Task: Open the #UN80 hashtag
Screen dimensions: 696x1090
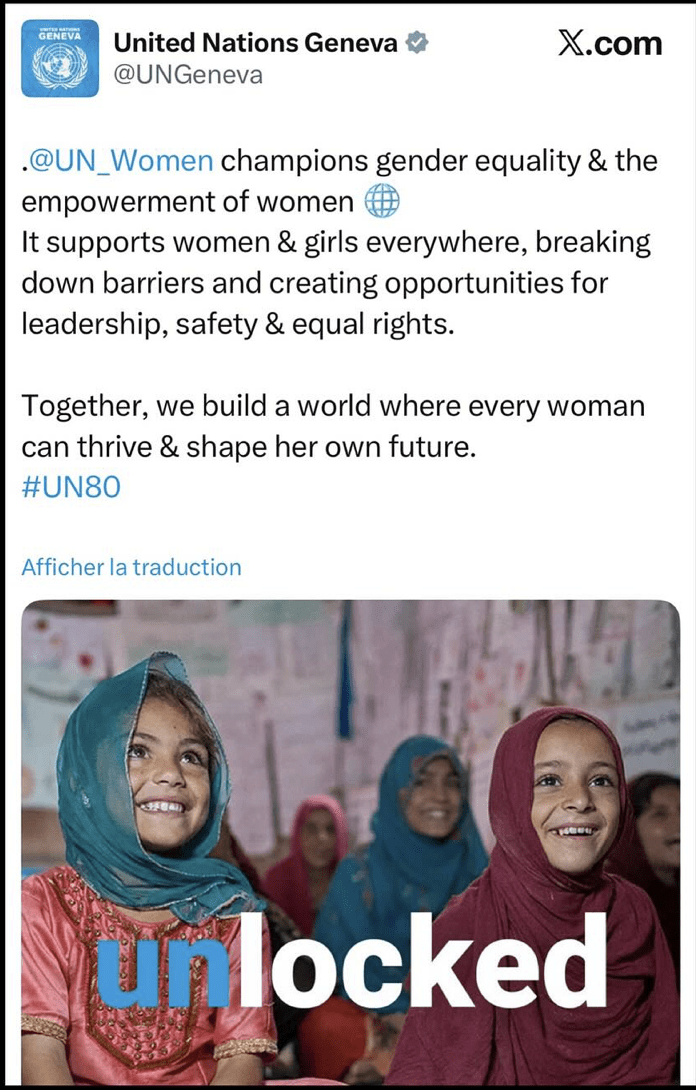Action: [x=71, y=489]
